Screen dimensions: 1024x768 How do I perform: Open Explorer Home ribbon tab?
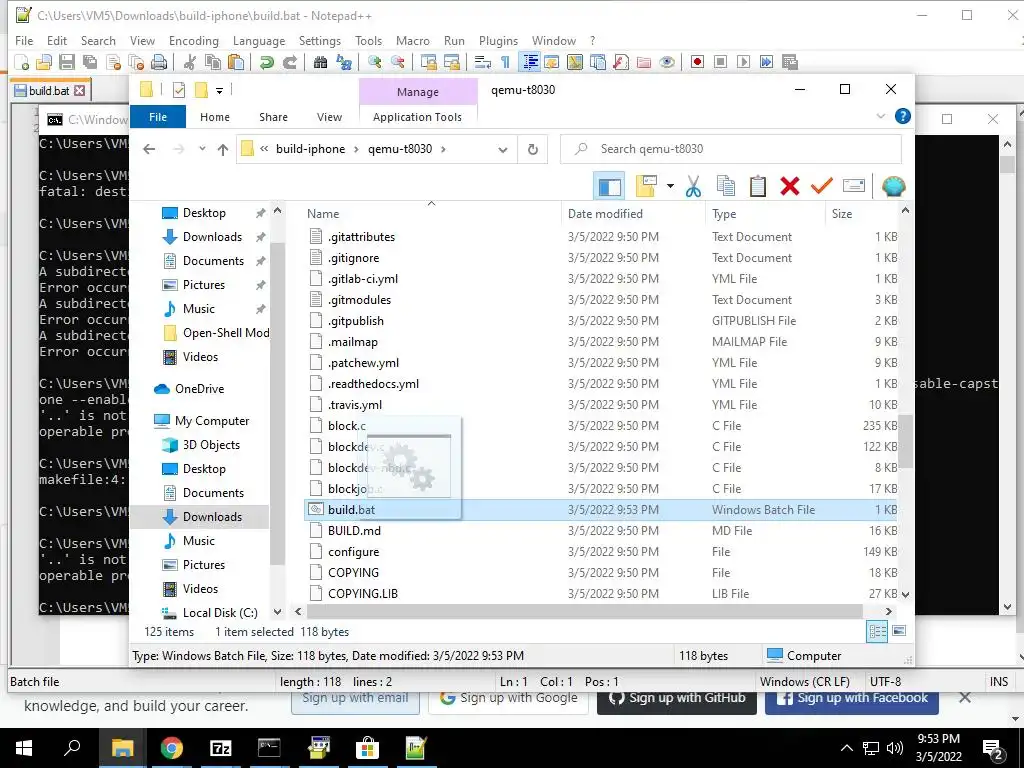pos(215,117)
